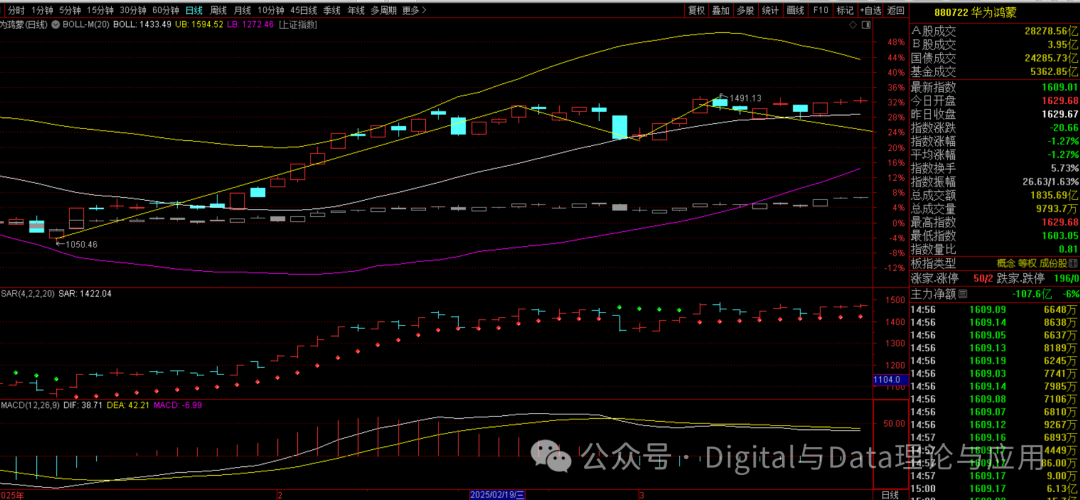Click the 今日开盘 value 1629.68

(1058, 101)
